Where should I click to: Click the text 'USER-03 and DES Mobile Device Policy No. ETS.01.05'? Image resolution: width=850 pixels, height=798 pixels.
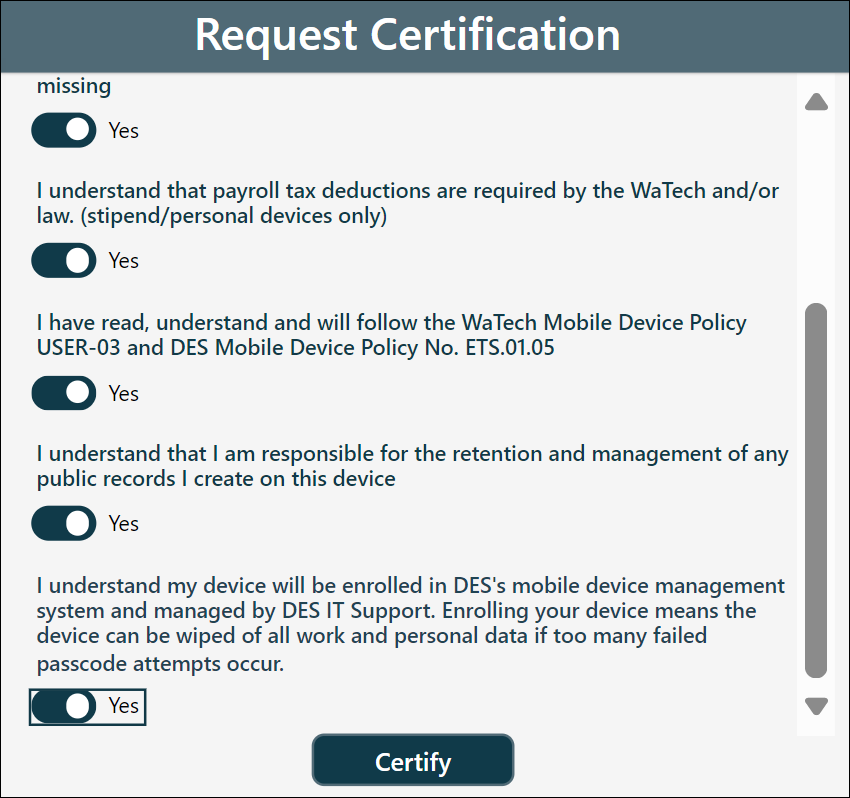pos(295,347)
